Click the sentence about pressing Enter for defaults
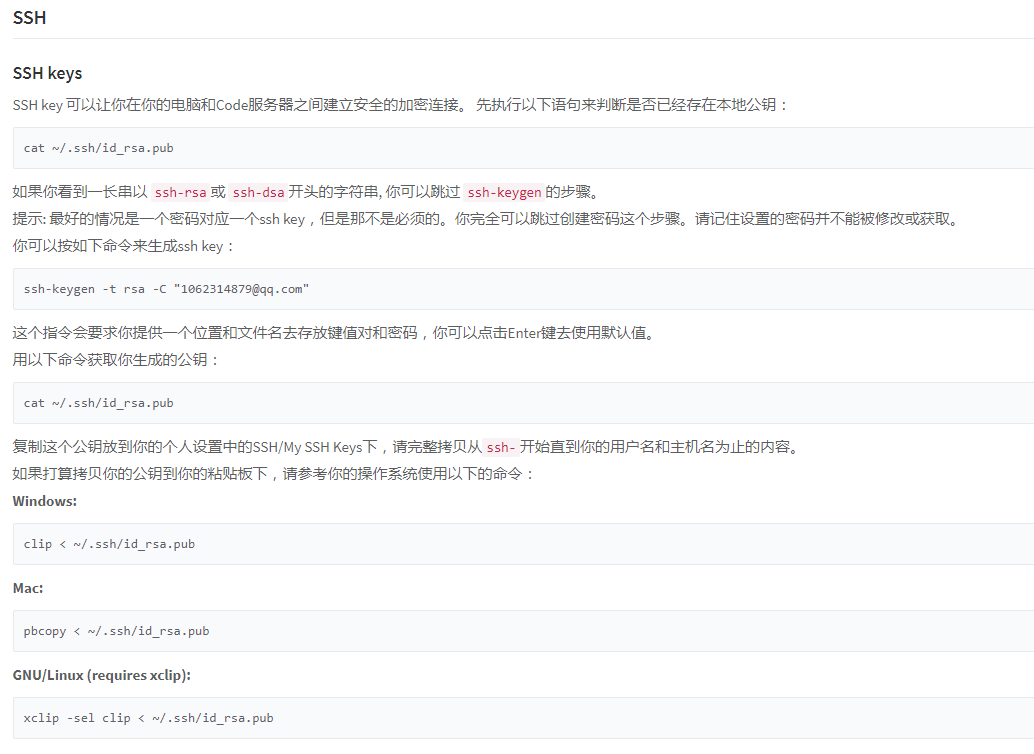This screenshot has height=754, width=1034. pyautogui.click(x=330, y=333)
